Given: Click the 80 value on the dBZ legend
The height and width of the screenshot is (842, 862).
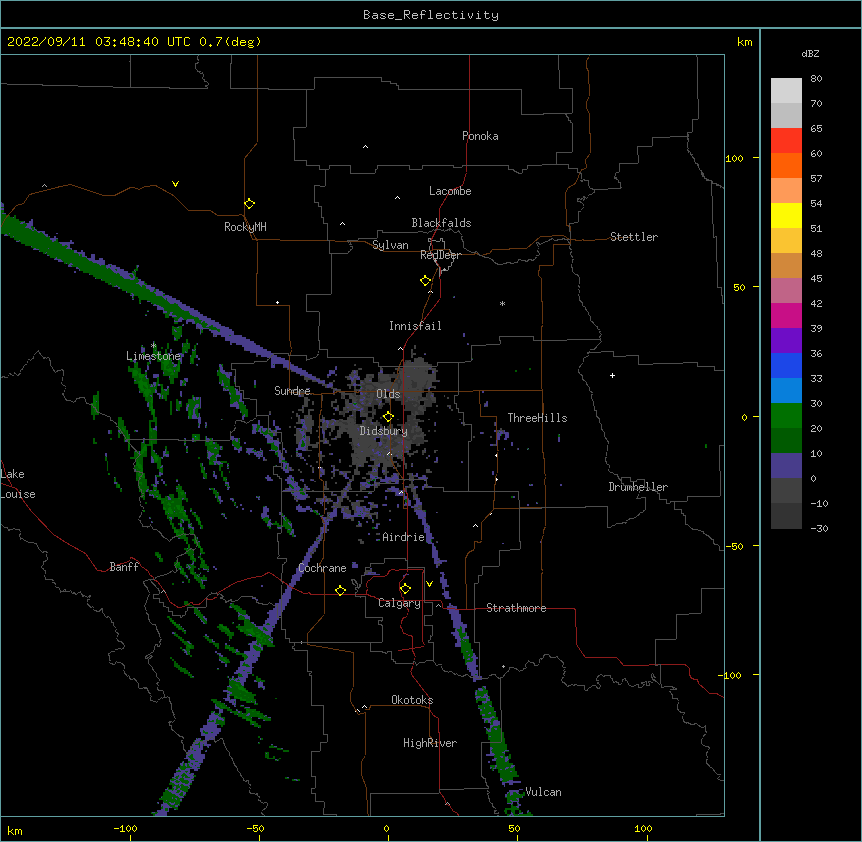Looking at the screenshot, I should pyautogui.click(x=816, y=79).
